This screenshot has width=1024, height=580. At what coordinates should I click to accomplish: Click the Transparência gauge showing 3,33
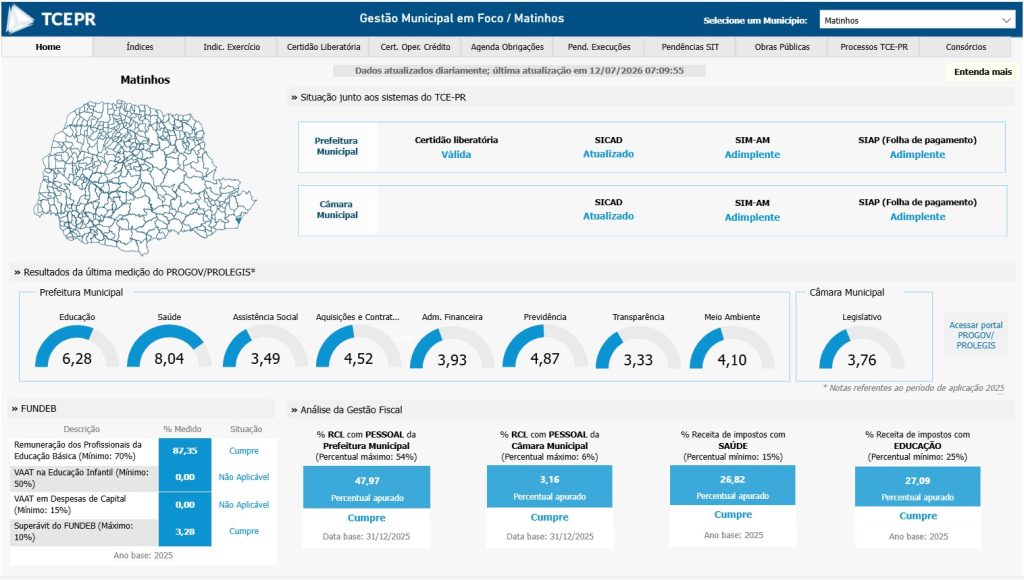point(638,347)
